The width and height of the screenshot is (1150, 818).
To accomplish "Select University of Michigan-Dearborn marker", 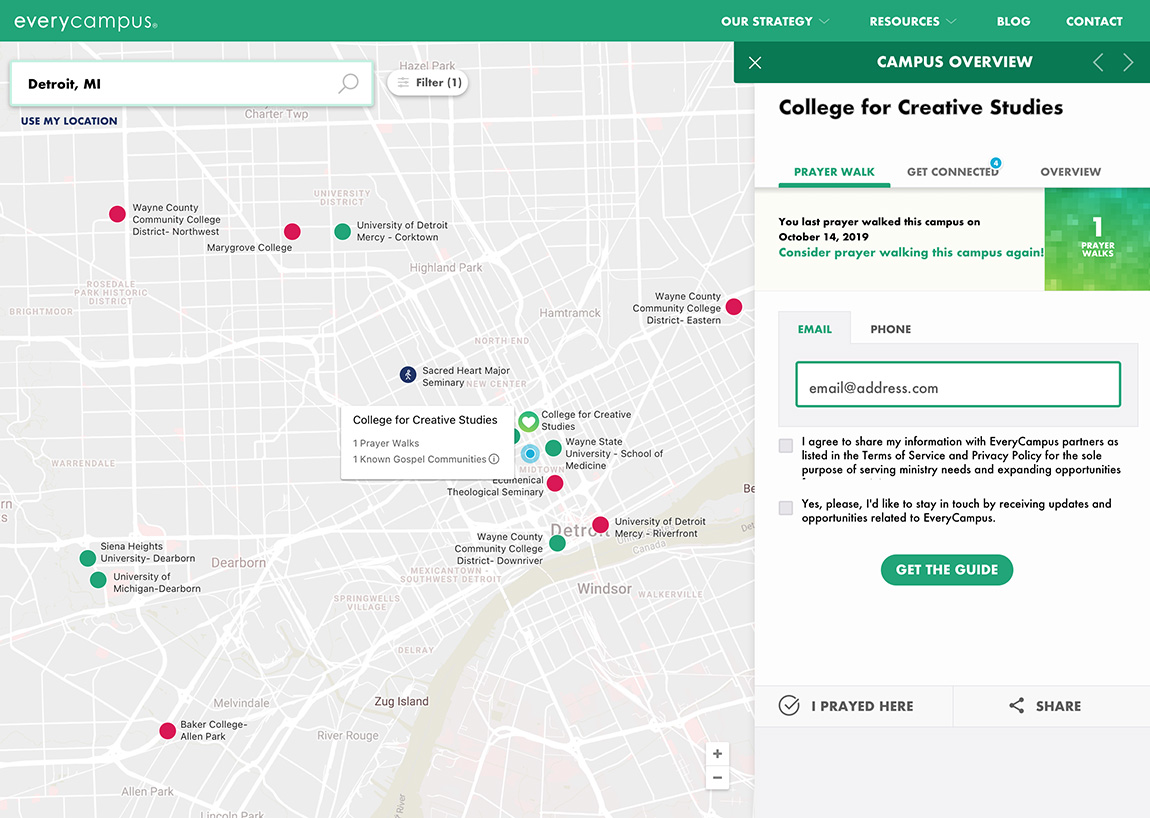I will coord(98,580).
